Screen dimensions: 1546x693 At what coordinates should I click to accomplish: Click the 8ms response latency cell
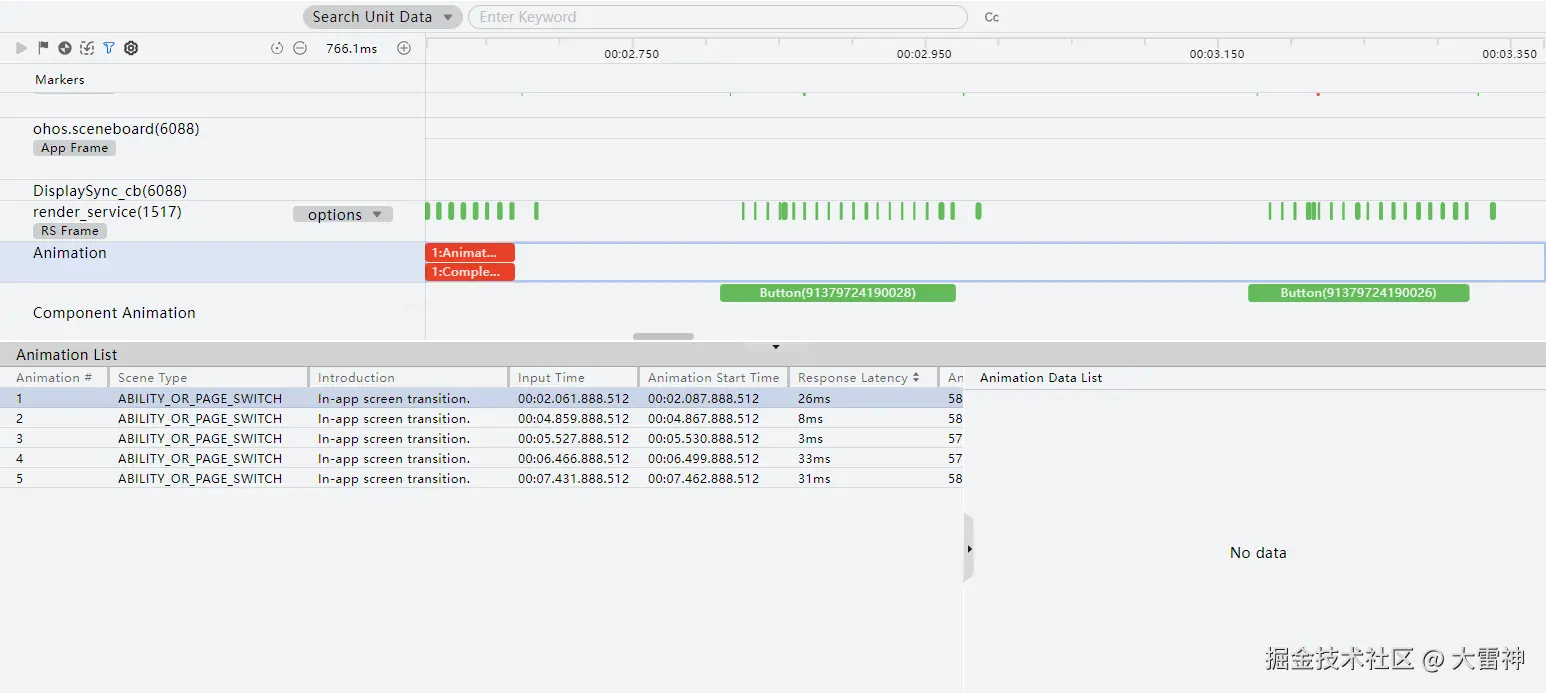click(810, 419)
